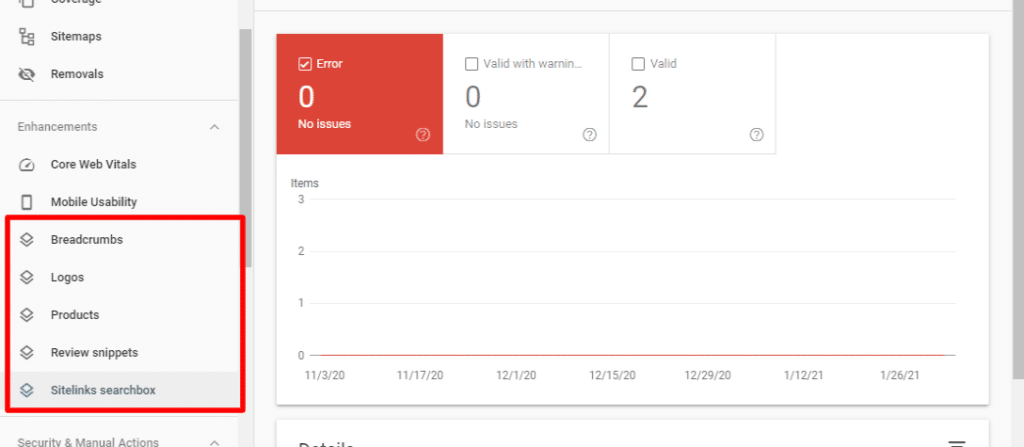Screen dimensions: 1024x447
Task: Click the 1/26/21 date on chart axis
Action: pos(900,376)
